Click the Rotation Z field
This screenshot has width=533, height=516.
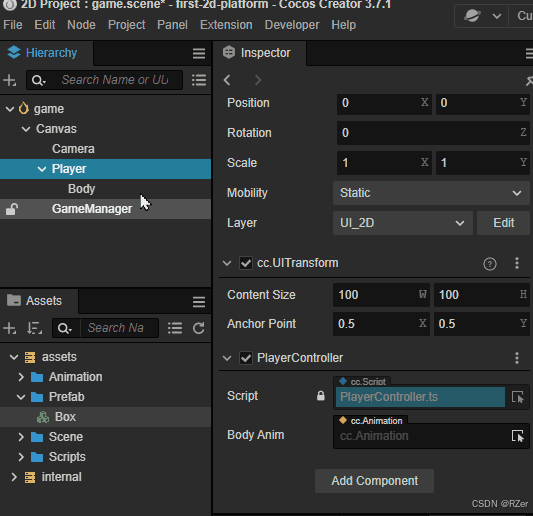pos(433,133)
